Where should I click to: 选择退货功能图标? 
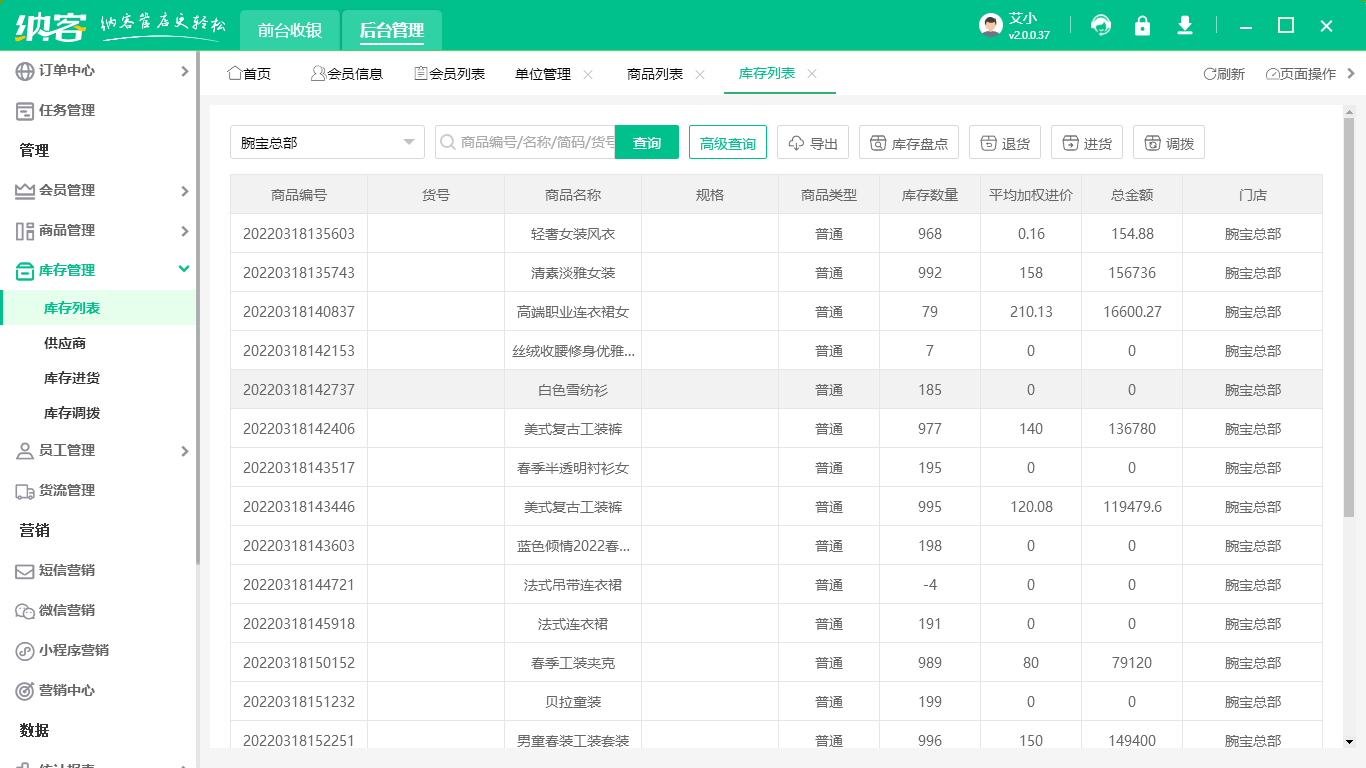point(987,142)
